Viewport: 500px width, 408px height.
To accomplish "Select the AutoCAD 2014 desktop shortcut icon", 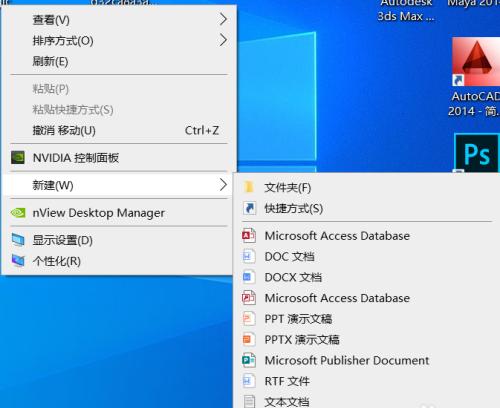I will 476,62.
